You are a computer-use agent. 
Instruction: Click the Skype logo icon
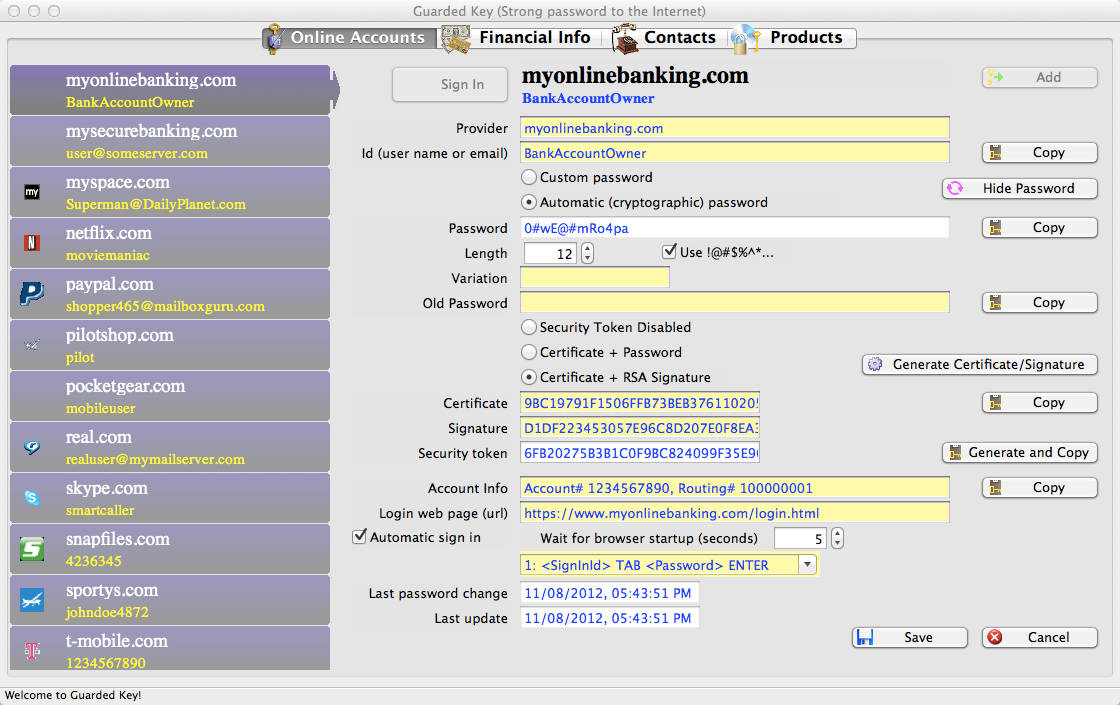point(32,498)
